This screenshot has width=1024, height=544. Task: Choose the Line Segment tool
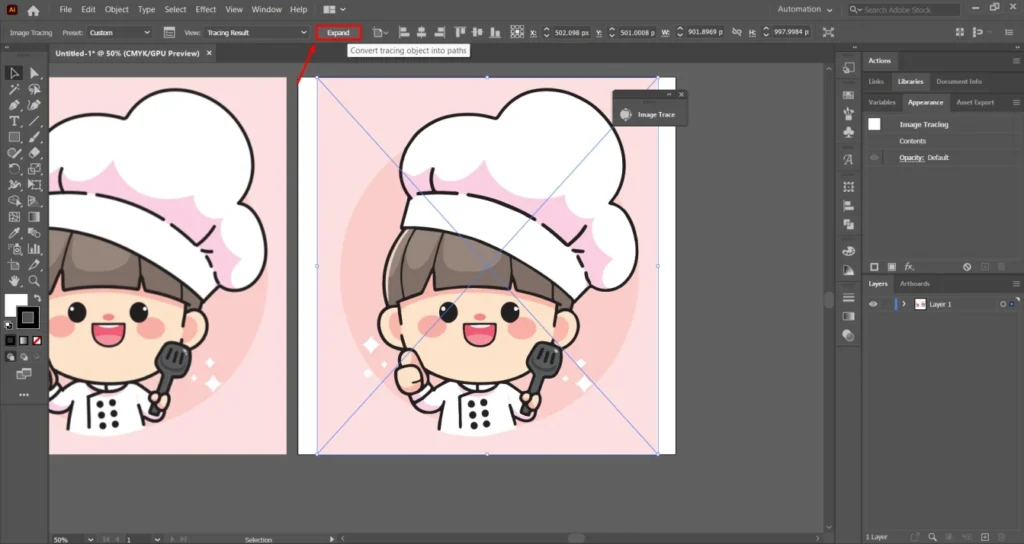coord(34,121)
